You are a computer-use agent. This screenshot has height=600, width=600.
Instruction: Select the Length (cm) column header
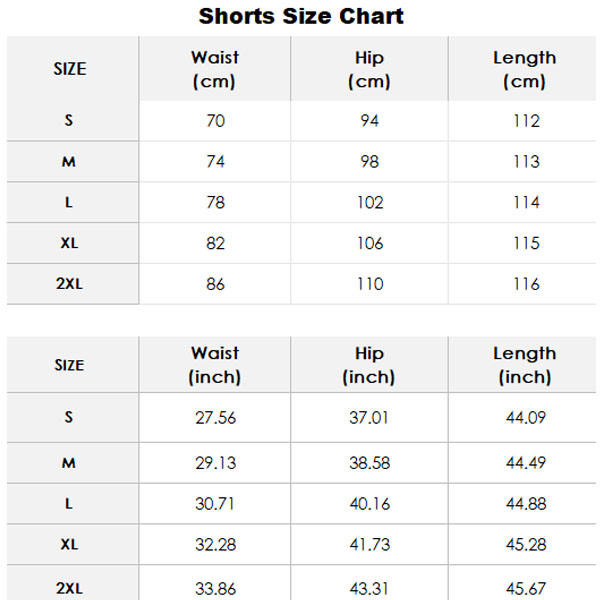[x=525, y=69]
